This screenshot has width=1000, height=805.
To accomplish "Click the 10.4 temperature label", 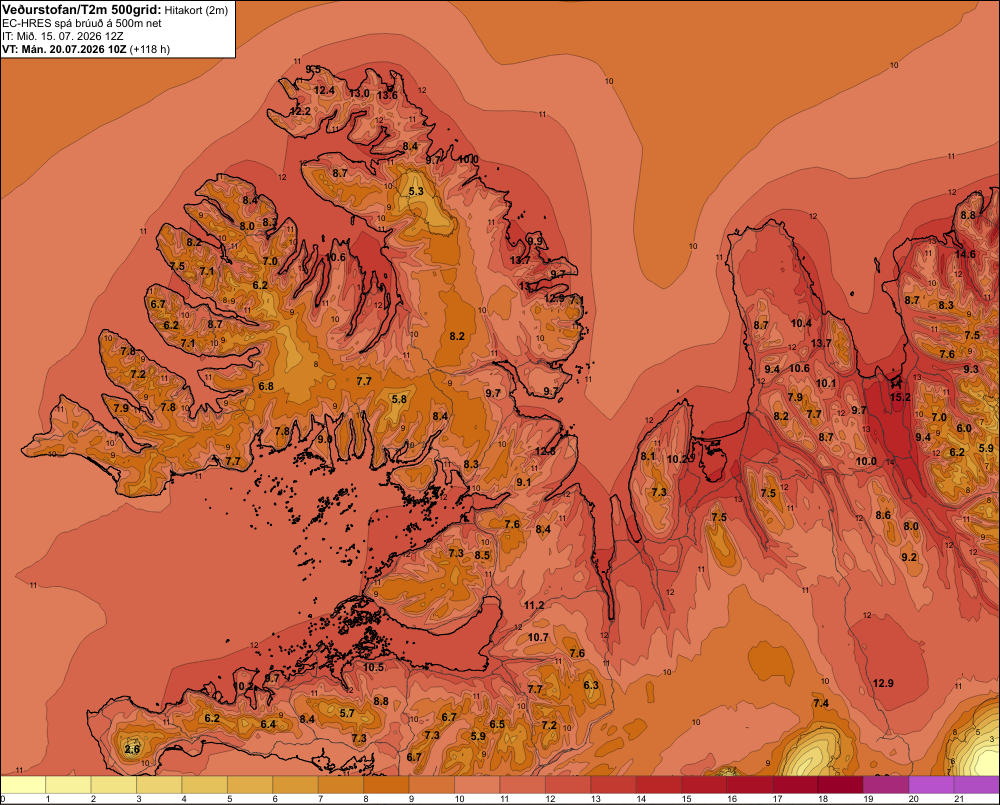I will (x=801, y=323).
